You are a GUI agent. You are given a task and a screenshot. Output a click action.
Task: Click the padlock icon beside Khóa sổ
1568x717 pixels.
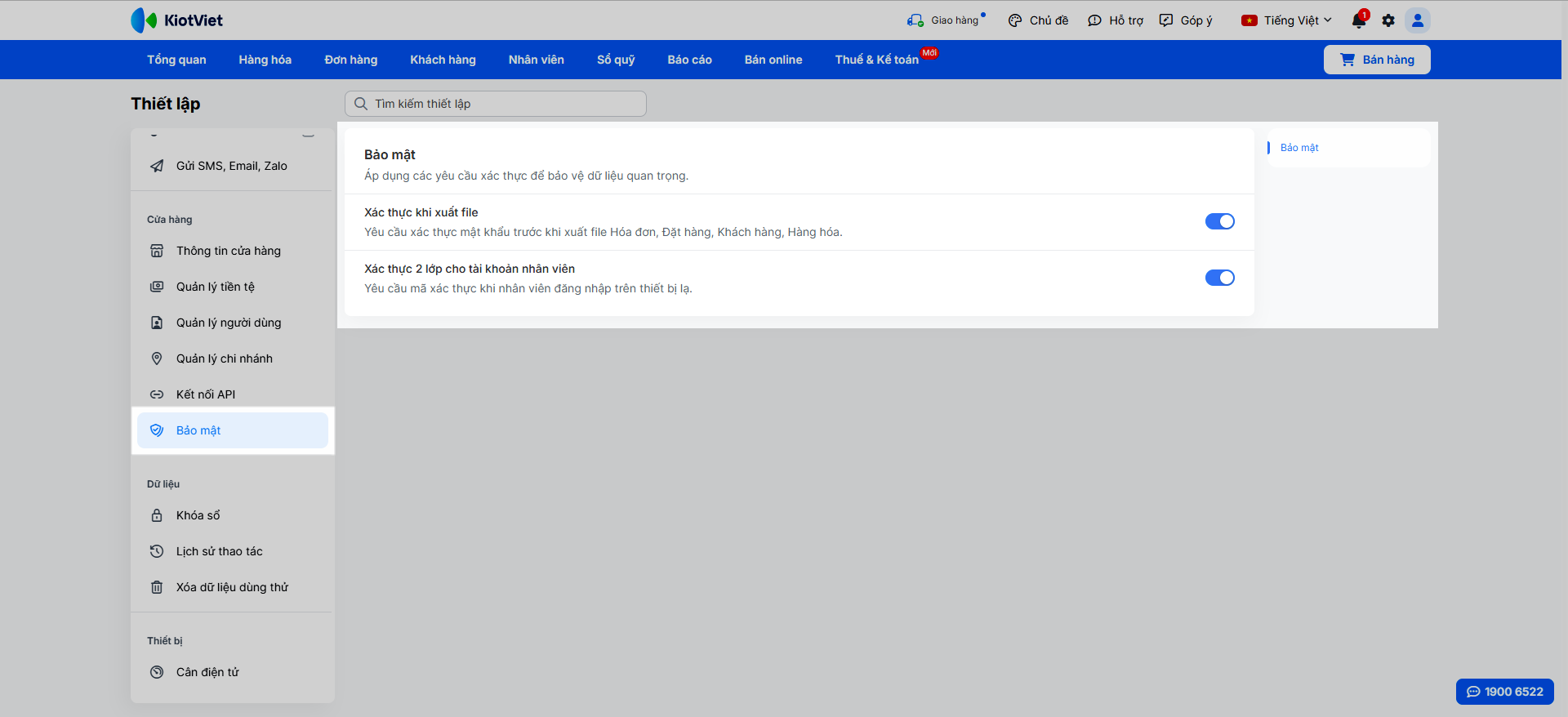pyautogui.click(x=157, y=515)
